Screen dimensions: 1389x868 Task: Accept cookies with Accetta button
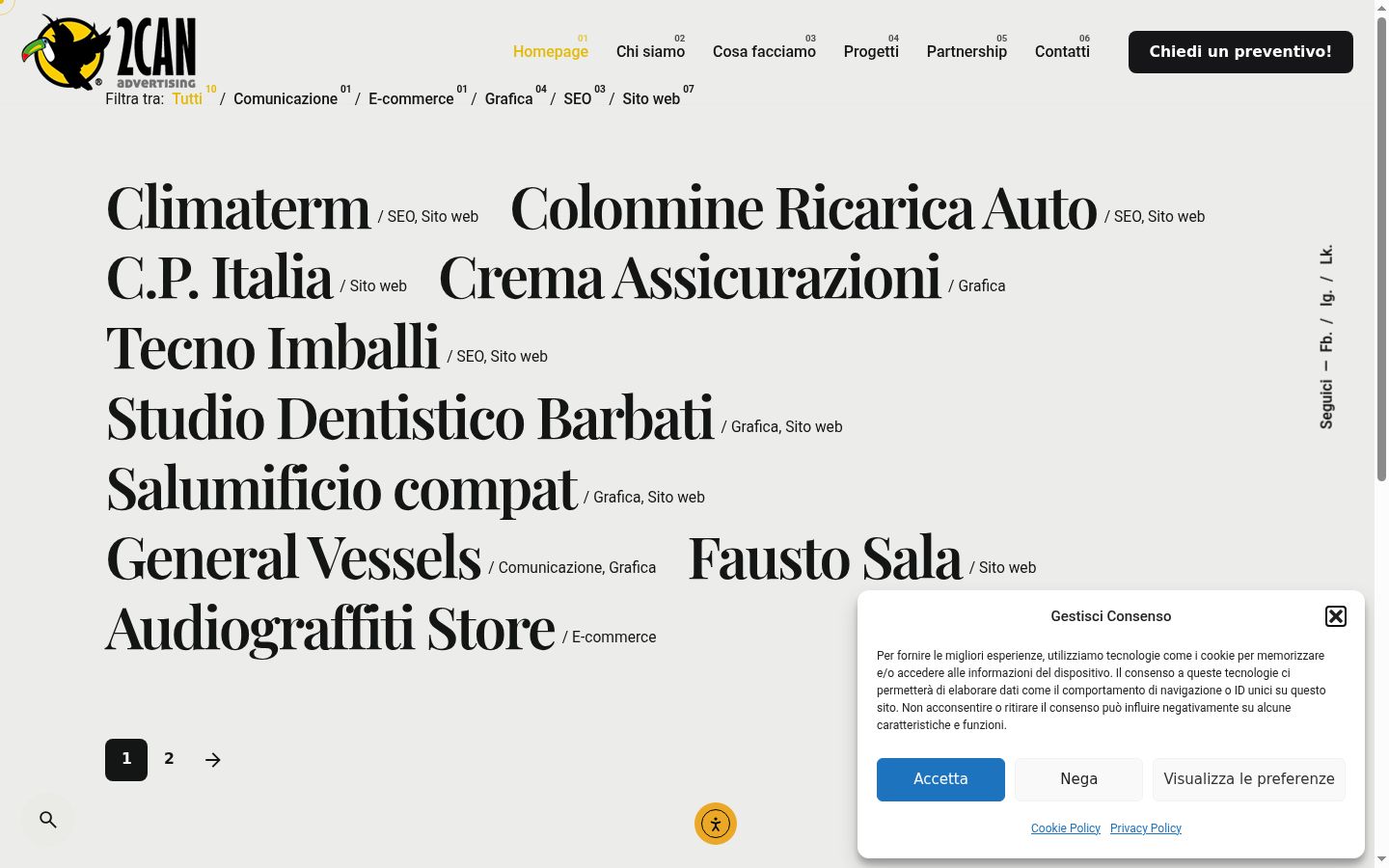[x=940, y=779]
